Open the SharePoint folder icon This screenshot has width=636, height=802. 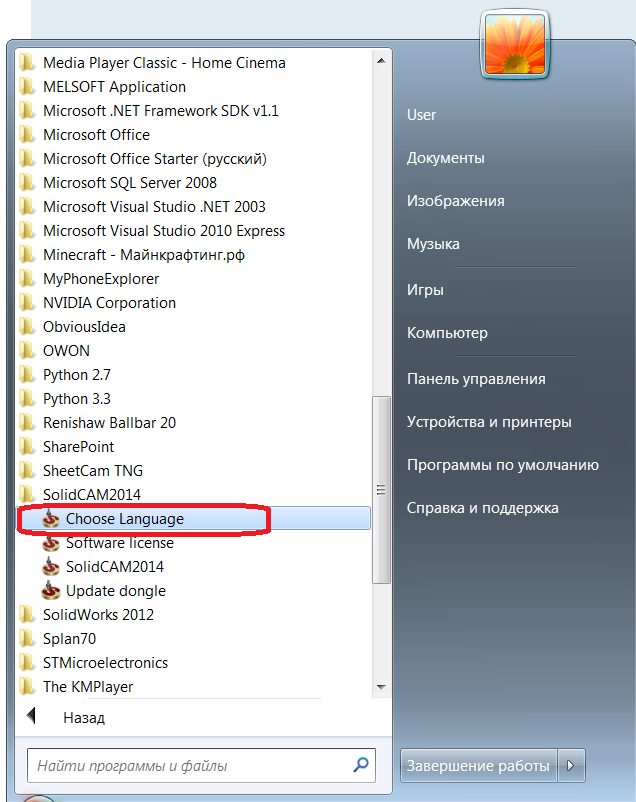coord(27,447)
